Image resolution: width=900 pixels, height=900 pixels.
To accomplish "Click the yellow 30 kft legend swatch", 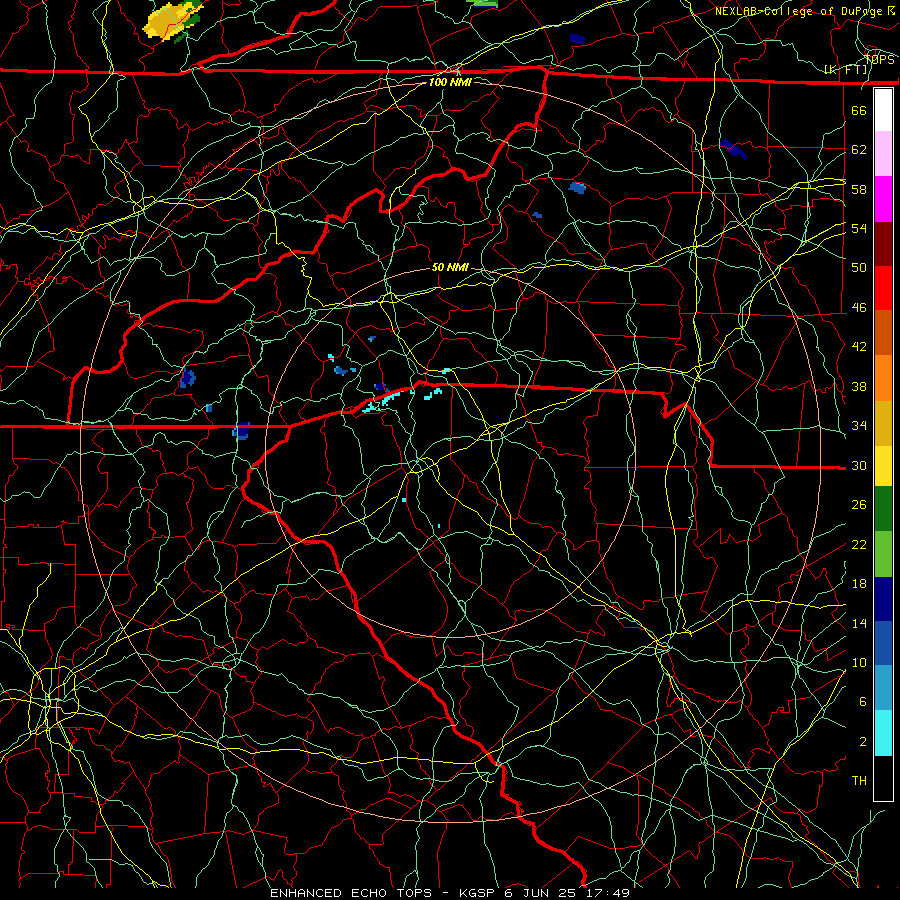I will point(883,466).
